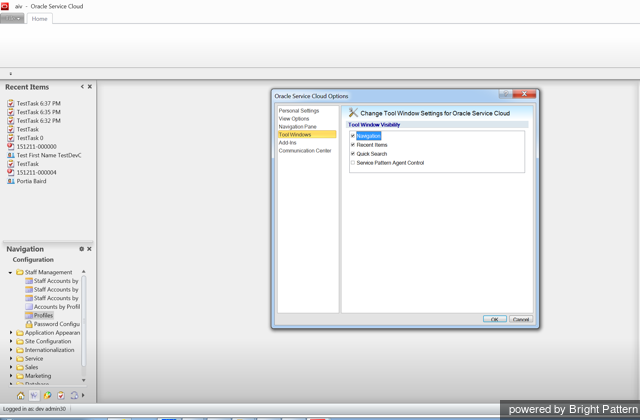The image size is (640, 420).
Task: Collapse the Recent Items panel arrow
Action: pyautogui.click(x=82, y=87)
